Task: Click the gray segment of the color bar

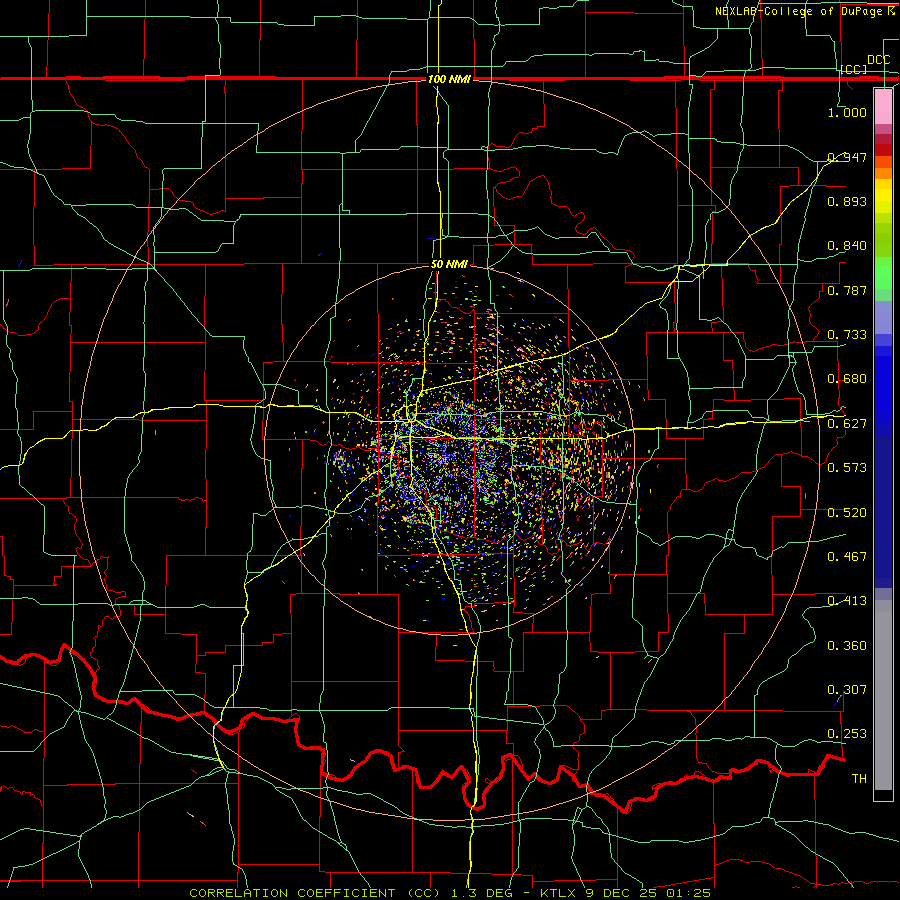Action: tap(883, 695)
